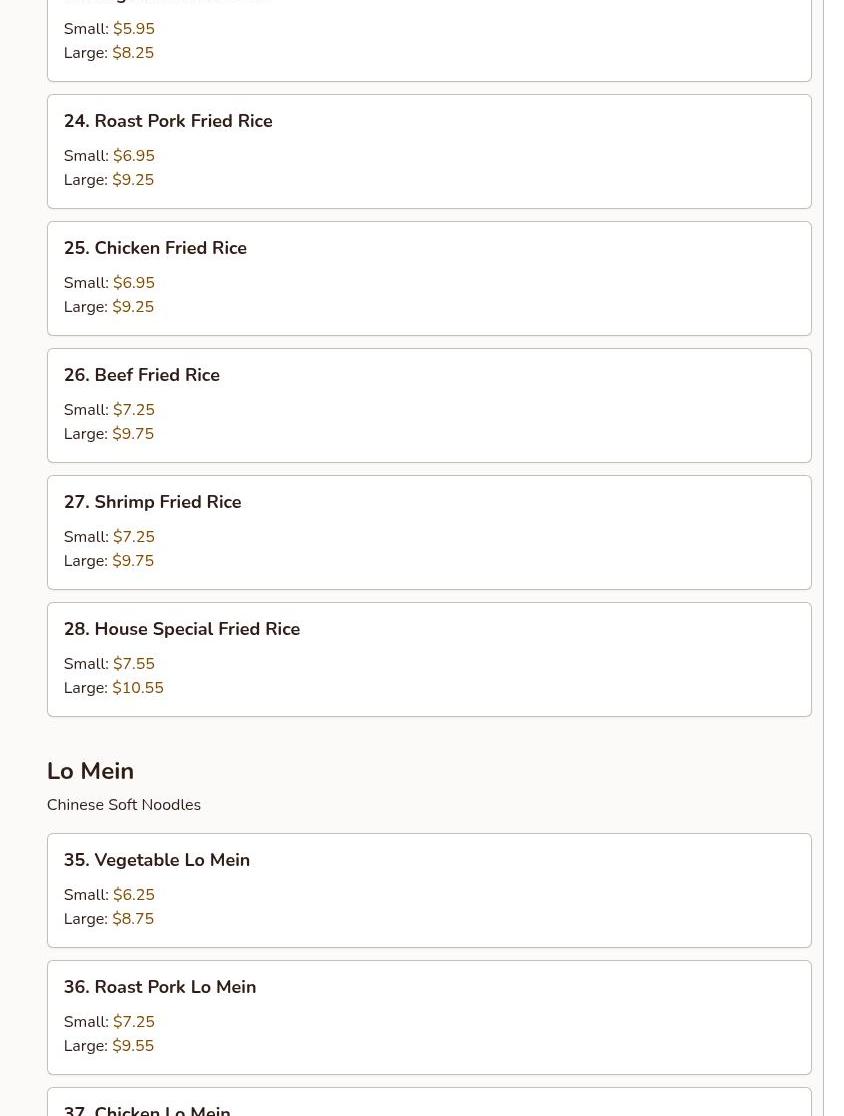
Task: Select the Vegetable Lo Mein item title
Action: pyautogui.click(x=157, y=860)
